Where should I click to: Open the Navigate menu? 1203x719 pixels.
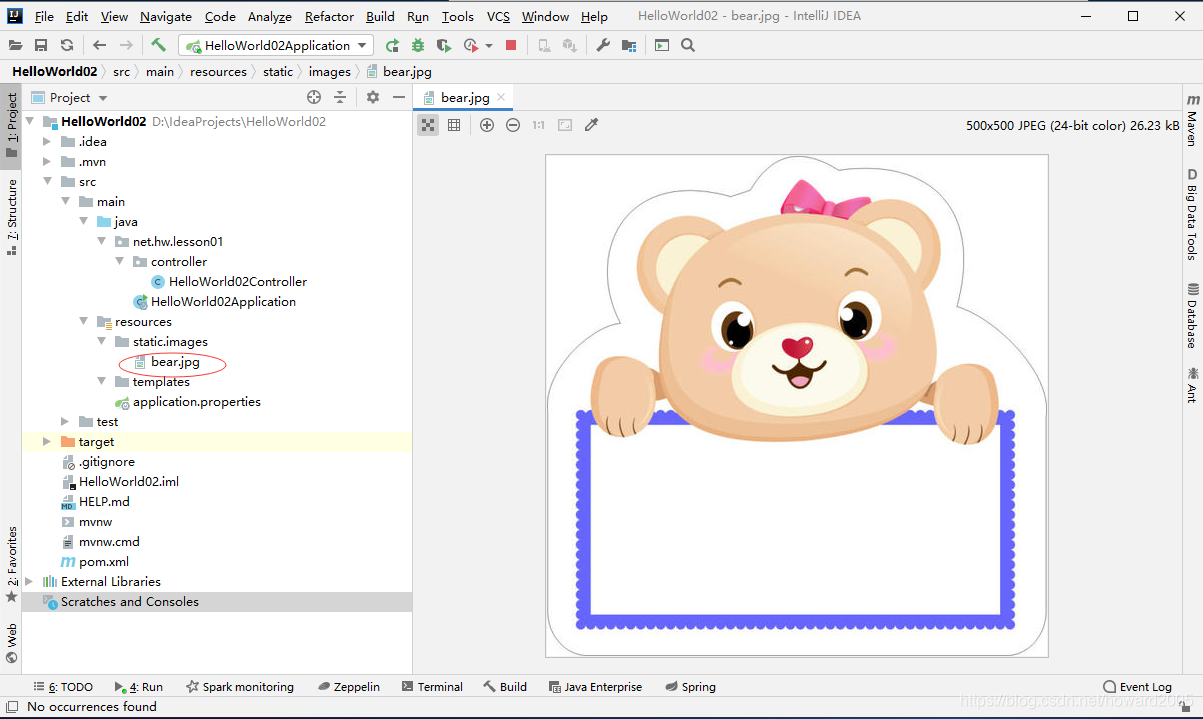point(166,17)
